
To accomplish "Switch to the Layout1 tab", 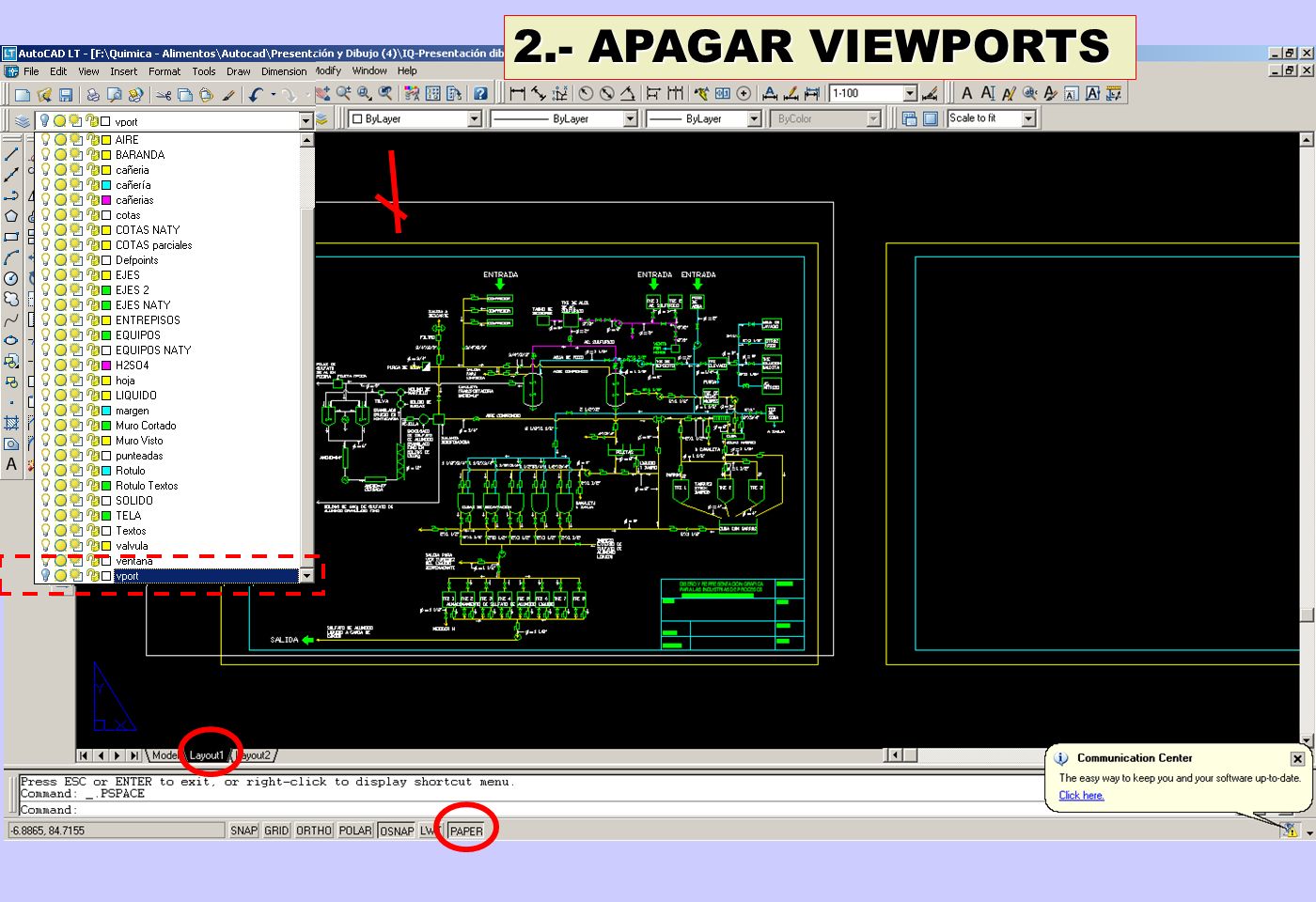I will 207,755.
